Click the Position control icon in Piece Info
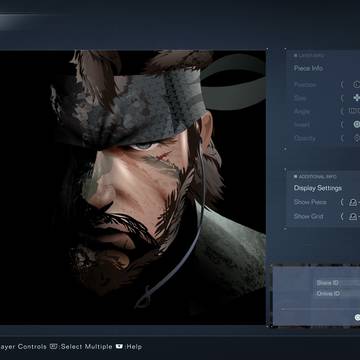This screenshot has width=360, height=360. point(357,85)
